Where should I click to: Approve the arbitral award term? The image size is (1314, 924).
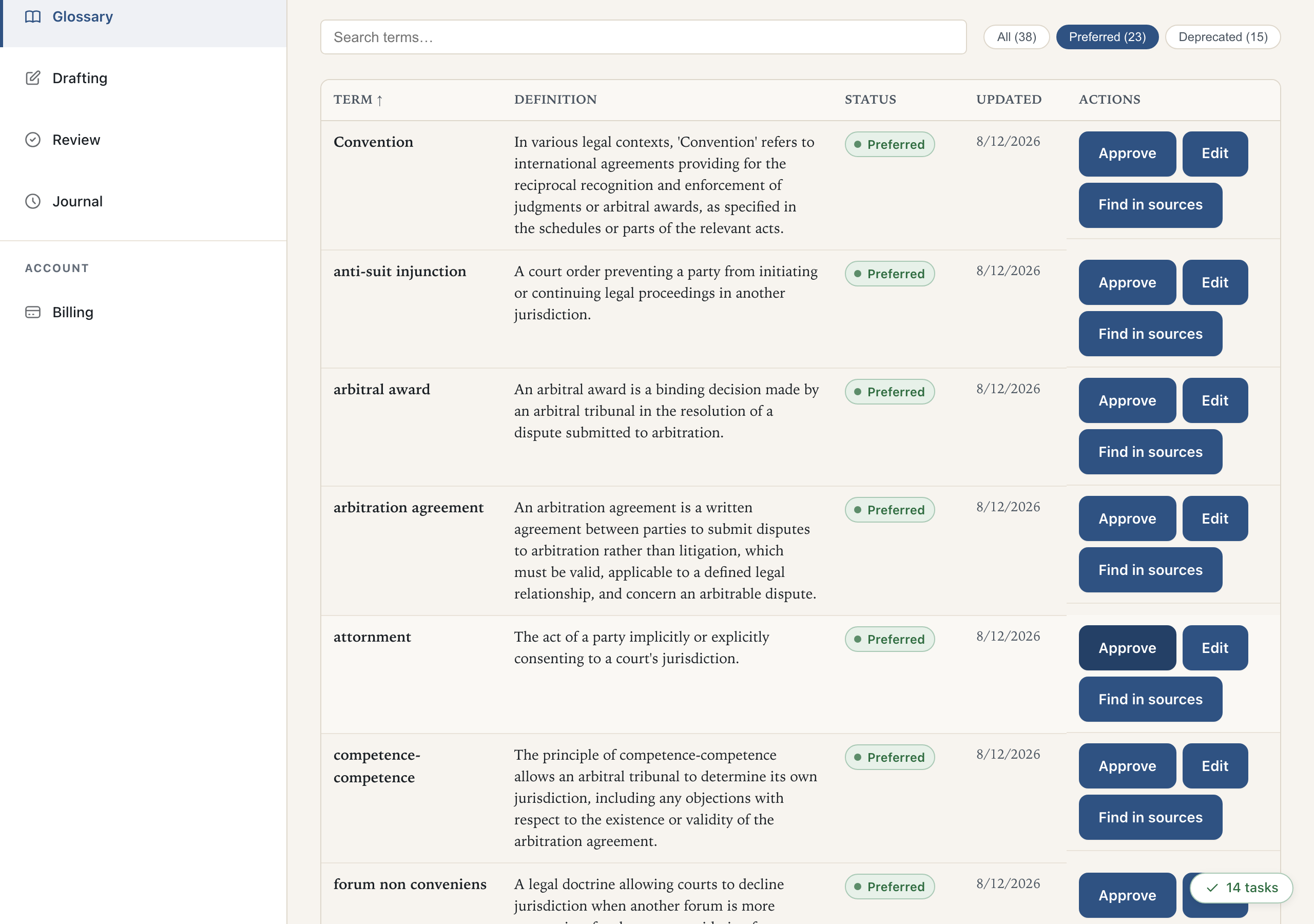pos(1127,401)
